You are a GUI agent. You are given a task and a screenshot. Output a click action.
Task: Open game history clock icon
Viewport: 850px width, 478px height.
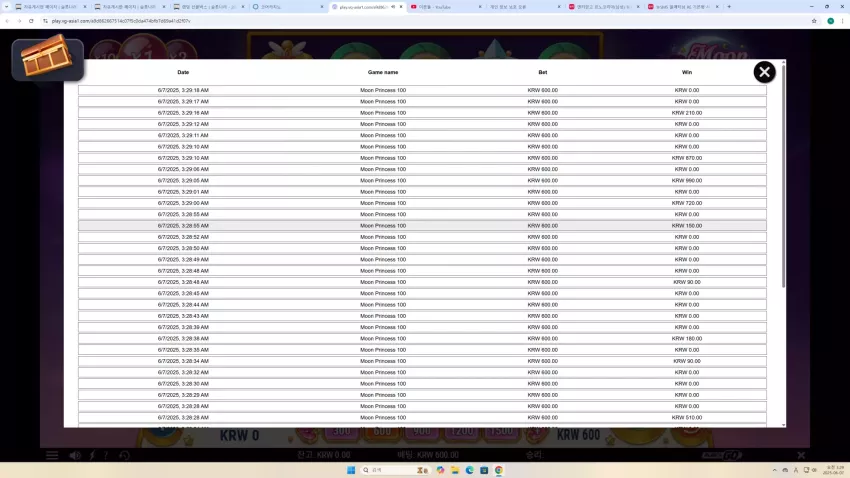tap(124, 455)
